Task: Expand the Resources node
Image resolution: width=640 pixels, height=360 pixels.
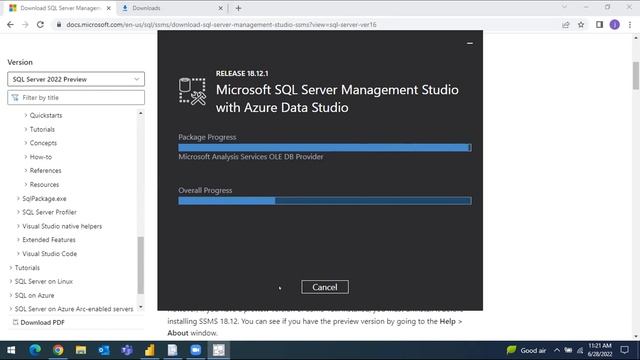Action: coord(26,184)
